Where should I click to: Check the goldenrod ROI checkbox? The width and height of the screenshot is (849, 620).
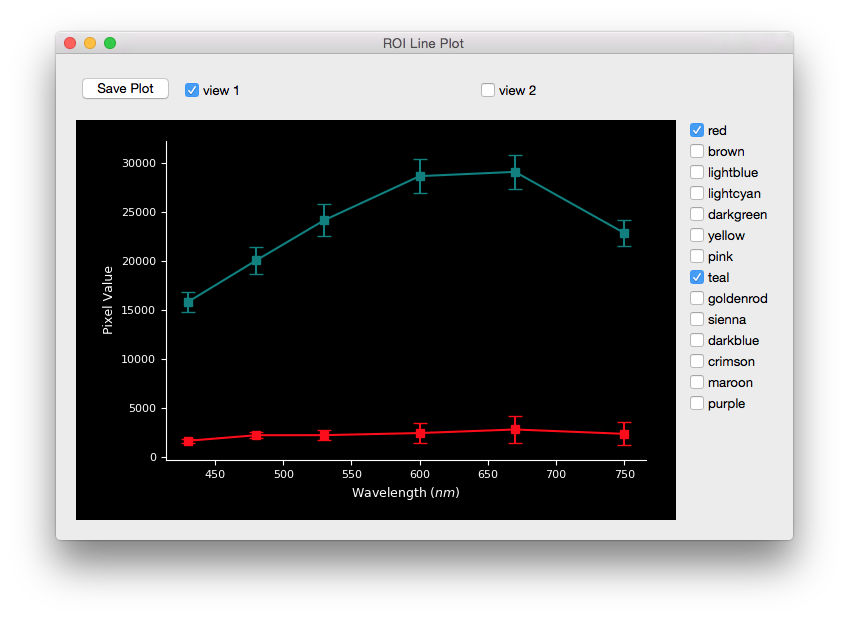tap(697, 298)
